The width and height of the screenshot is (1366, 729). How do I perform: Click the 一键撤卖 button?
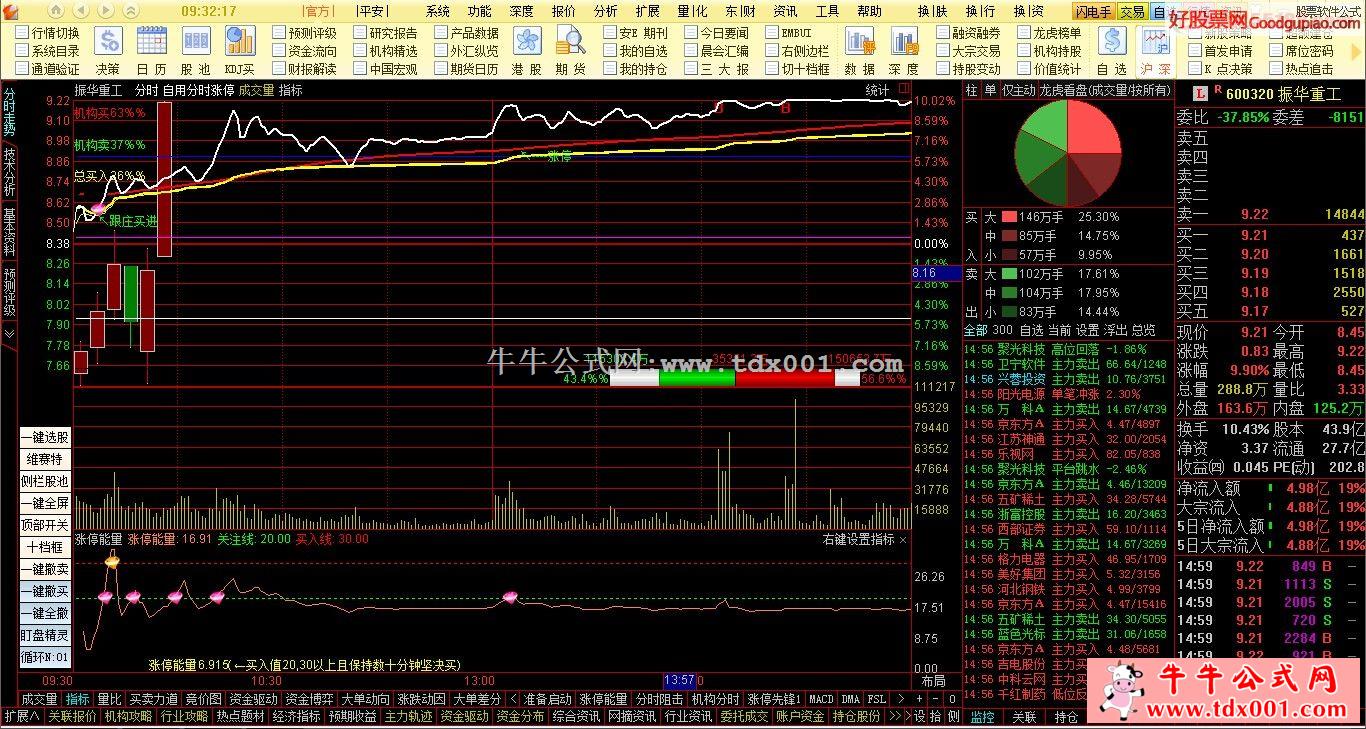(46, 569)
